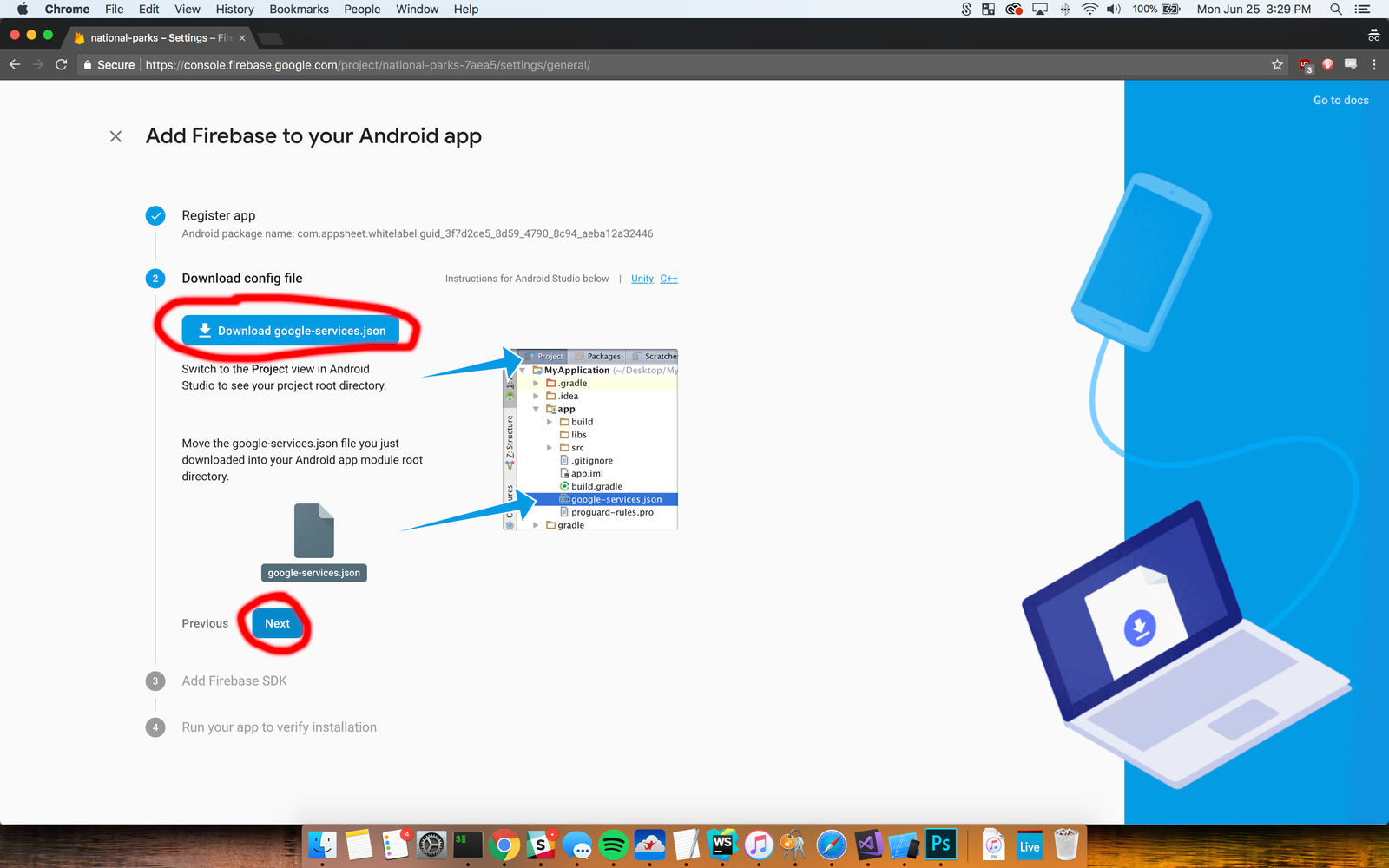The height and width of the screenshot is (868, 1389).
Task: Open Slack from the Dock
Action: click(541, 845)
